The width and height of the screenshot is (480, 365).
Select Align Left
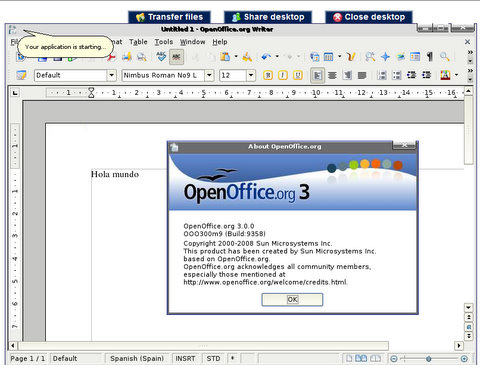coord(317,75)
